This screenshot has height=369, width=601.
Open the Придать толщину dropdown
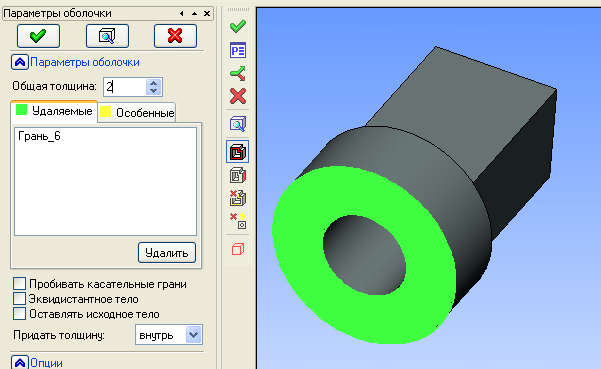click(x=193, y=335)
